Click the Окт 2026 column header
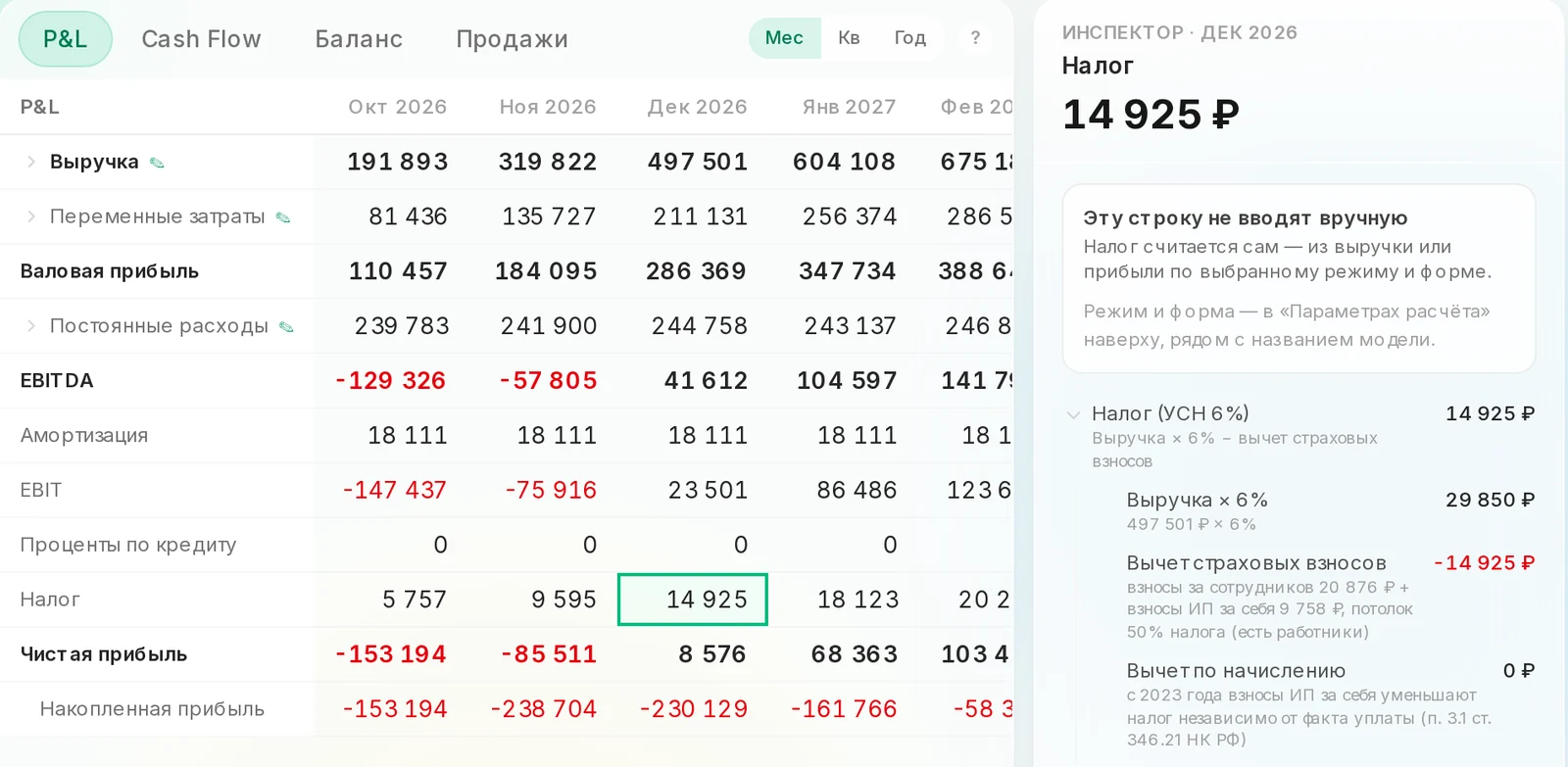Viewport: 1568px width, 767px height. coord(397,107)
